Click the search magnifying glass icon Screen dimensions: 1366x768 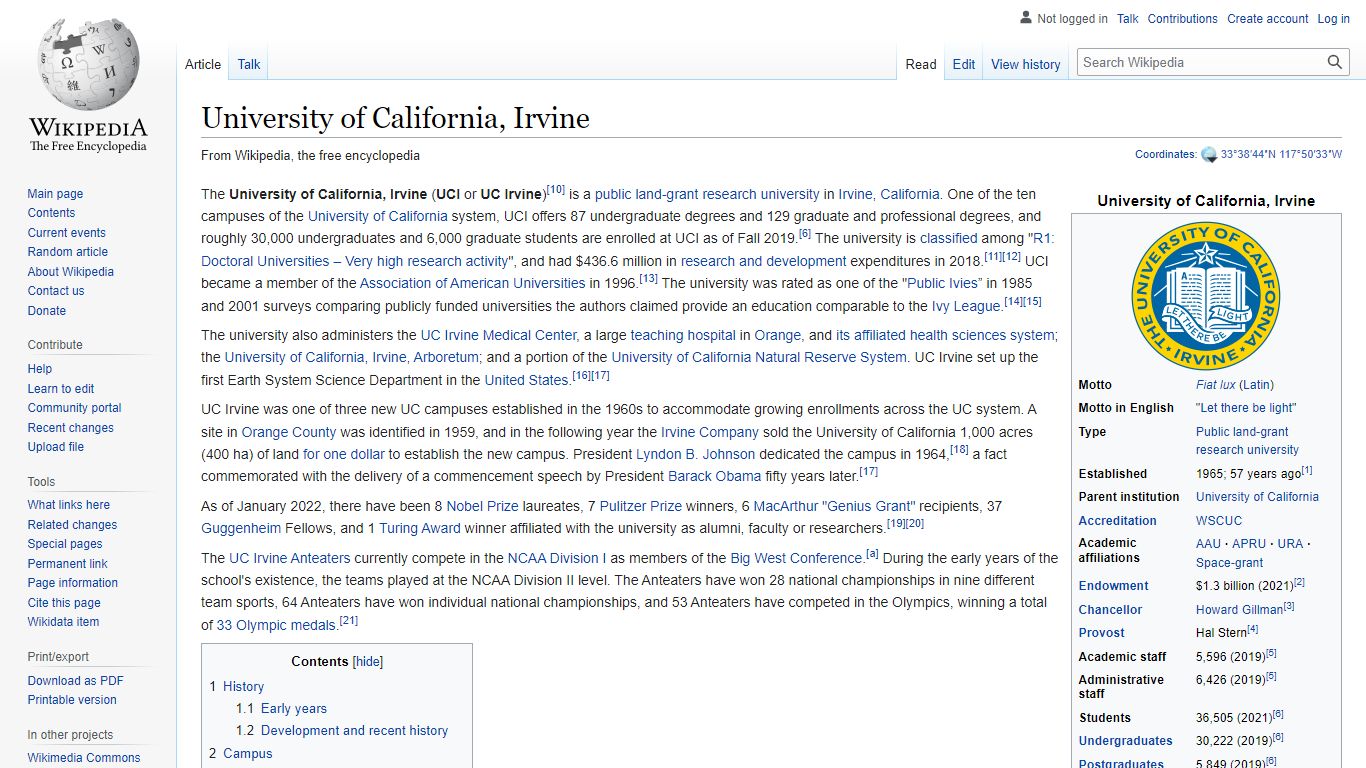pos(1335,62)
